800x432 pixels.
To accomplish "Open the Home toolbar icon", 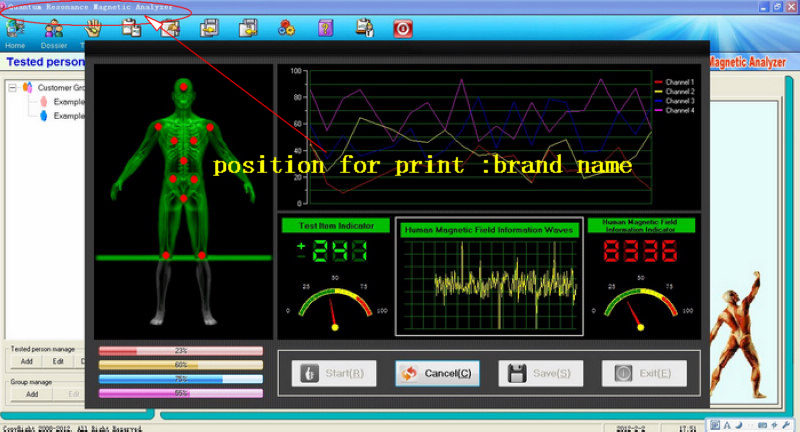I will coord(15,28).
